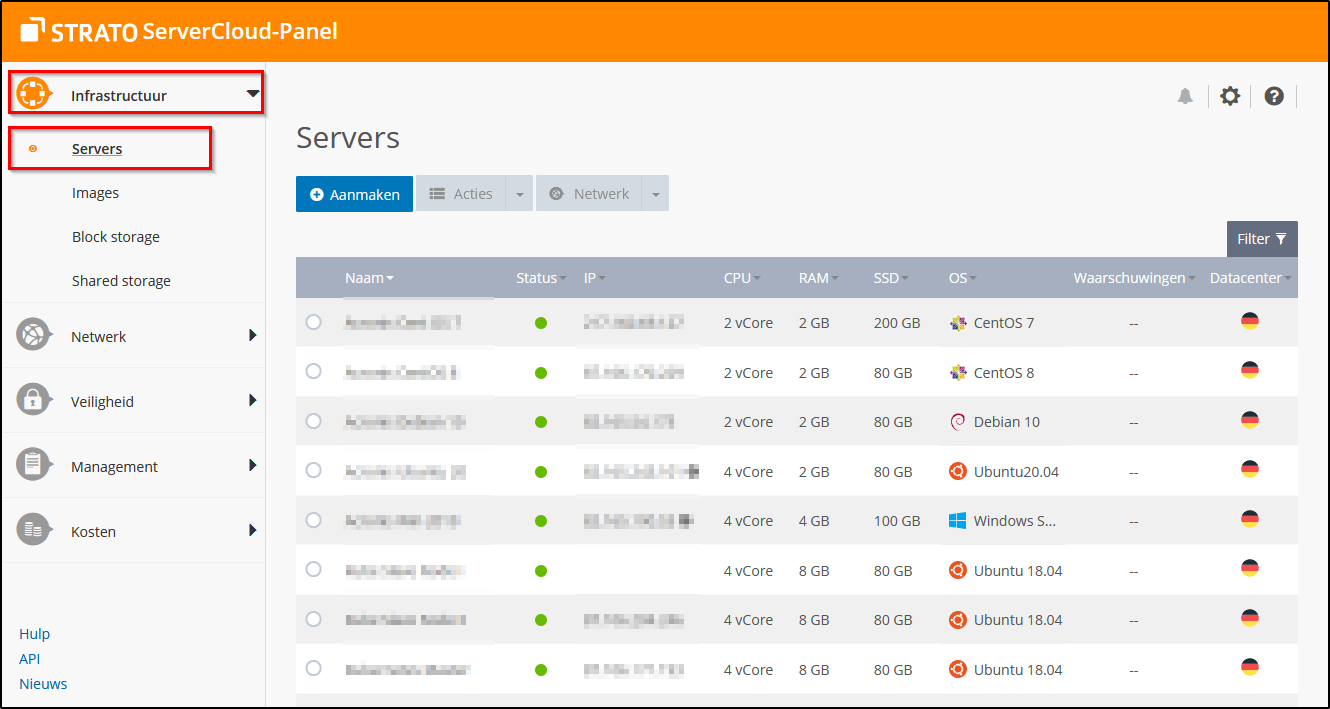
Task: Click the help question mark icon
Action: [x=1273, y=96]
